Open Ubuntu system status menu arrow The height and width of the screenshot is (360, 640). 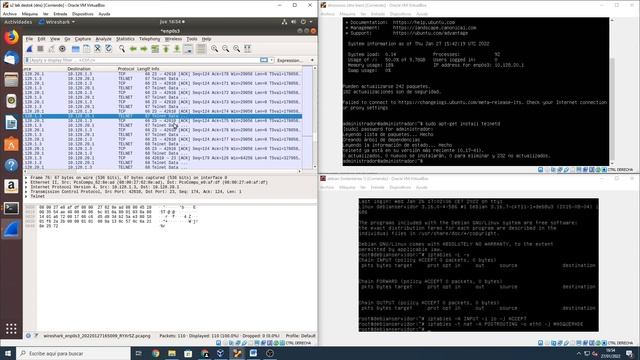(311, 22)
